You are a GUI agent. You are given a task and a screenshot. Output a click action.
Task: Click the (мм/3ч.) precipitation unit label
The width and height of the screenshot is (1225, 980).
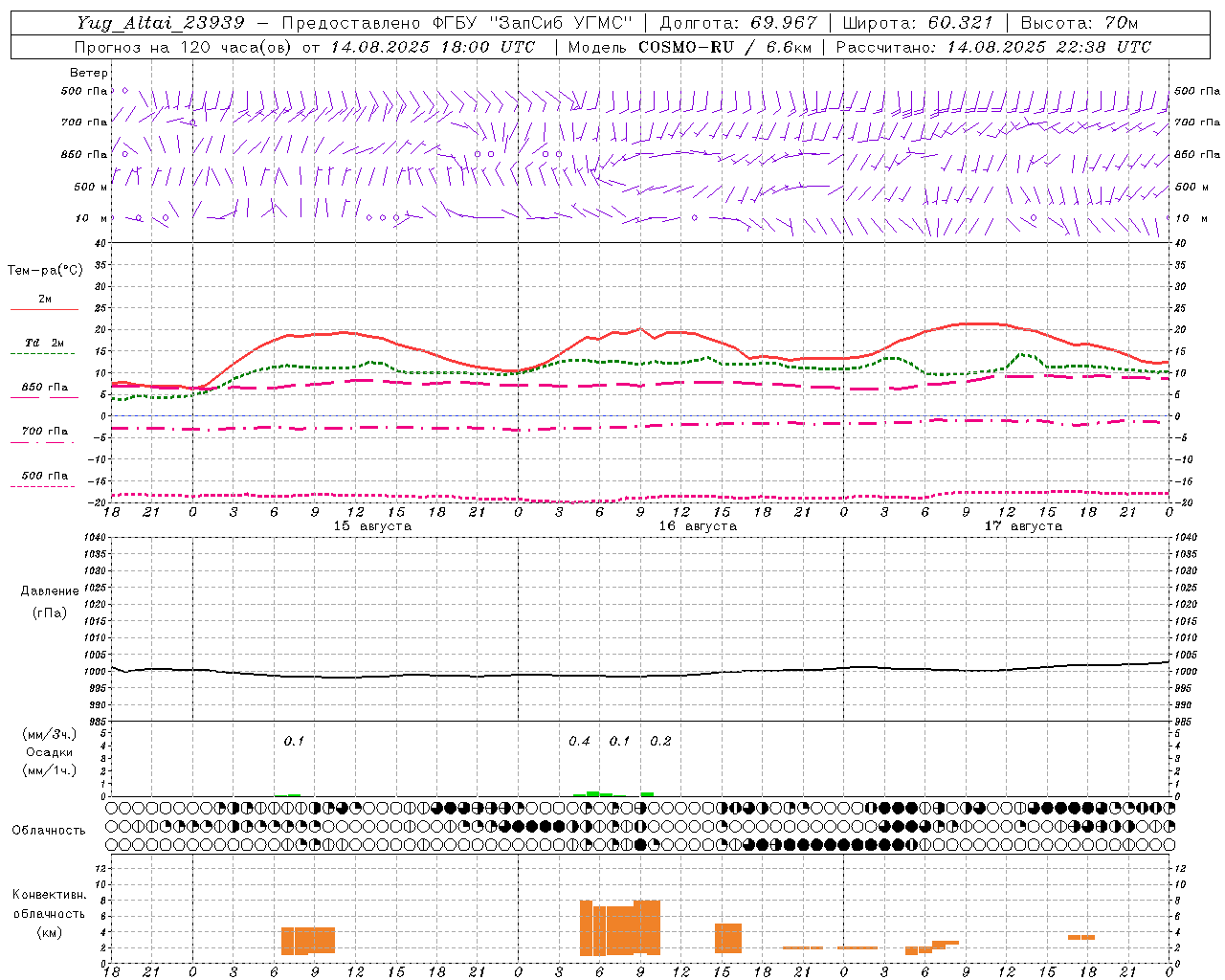coord(50,734)
